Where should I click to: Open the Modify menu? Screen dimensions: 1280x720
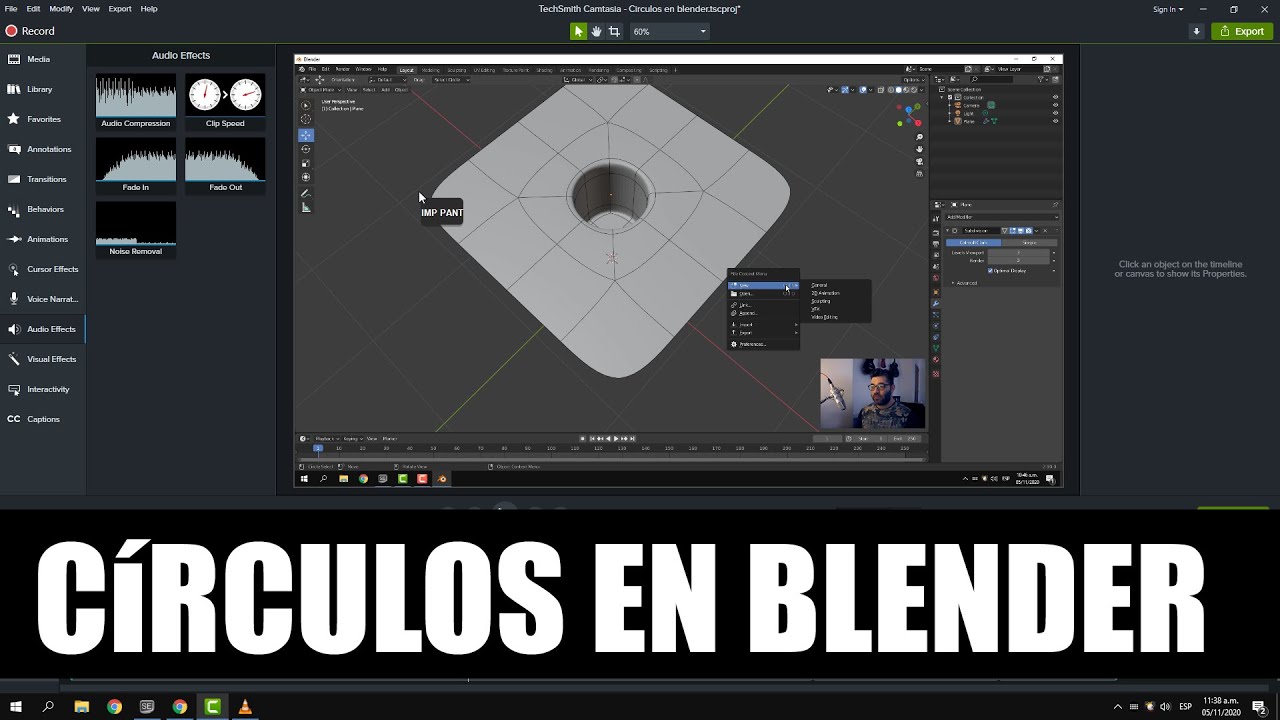(x=61, y=9)
